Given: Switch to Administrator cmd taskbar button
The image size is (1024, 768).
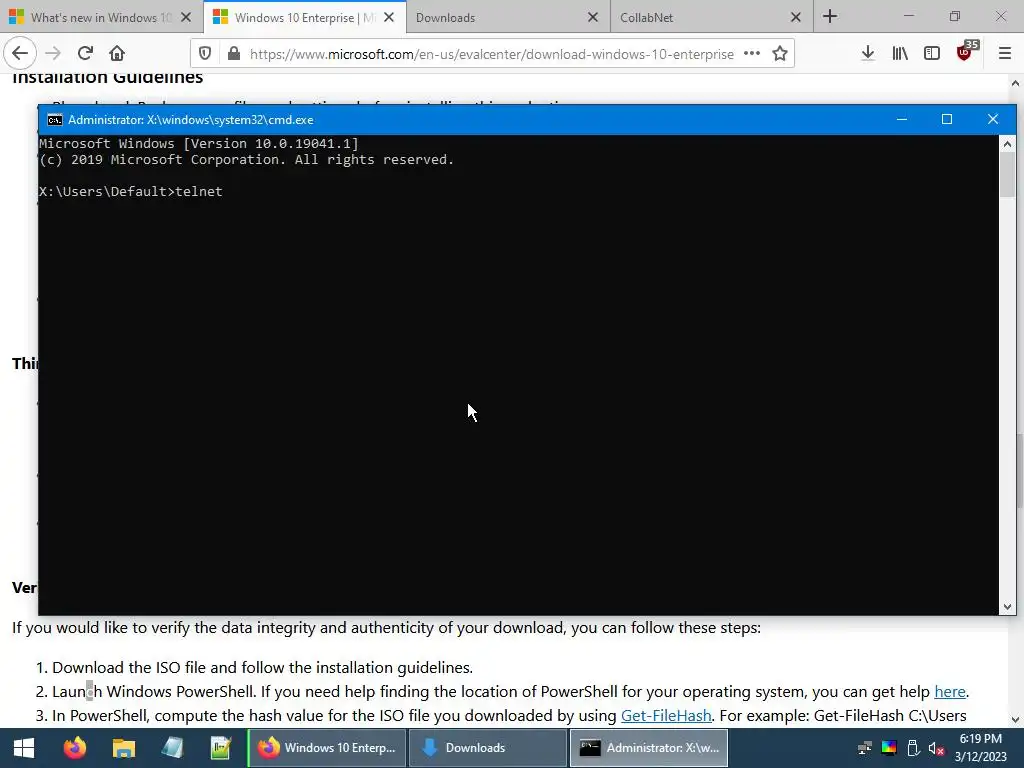Looking at the screenshot, I should [x=649, y=748].
